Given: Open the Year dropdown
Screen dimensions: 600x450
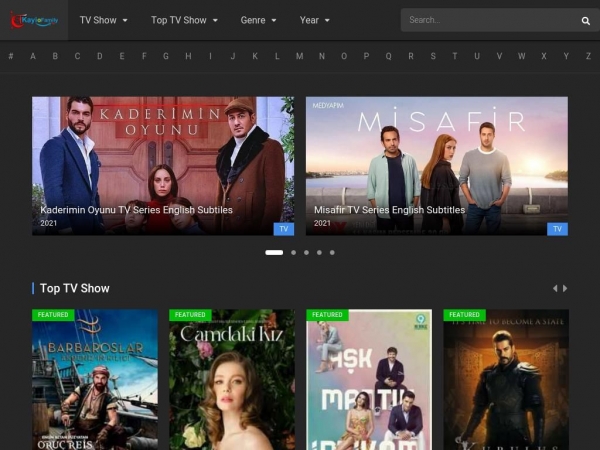Looking at the screenshot, I should pyautogui.click(x=315, y=20).
